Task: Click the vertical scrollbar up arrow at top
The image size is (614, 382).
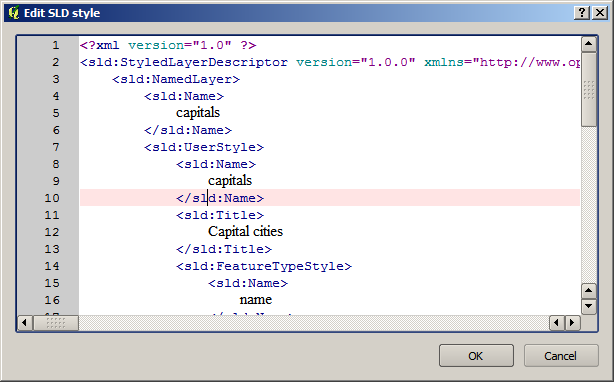Action: [589, 44]
